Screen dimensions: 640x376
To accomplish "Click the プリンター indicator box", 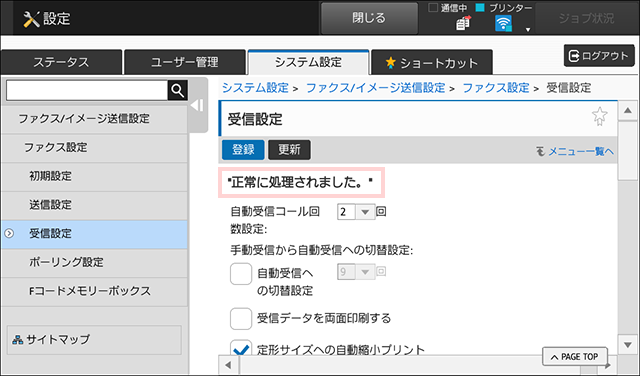I will point(480,7).
